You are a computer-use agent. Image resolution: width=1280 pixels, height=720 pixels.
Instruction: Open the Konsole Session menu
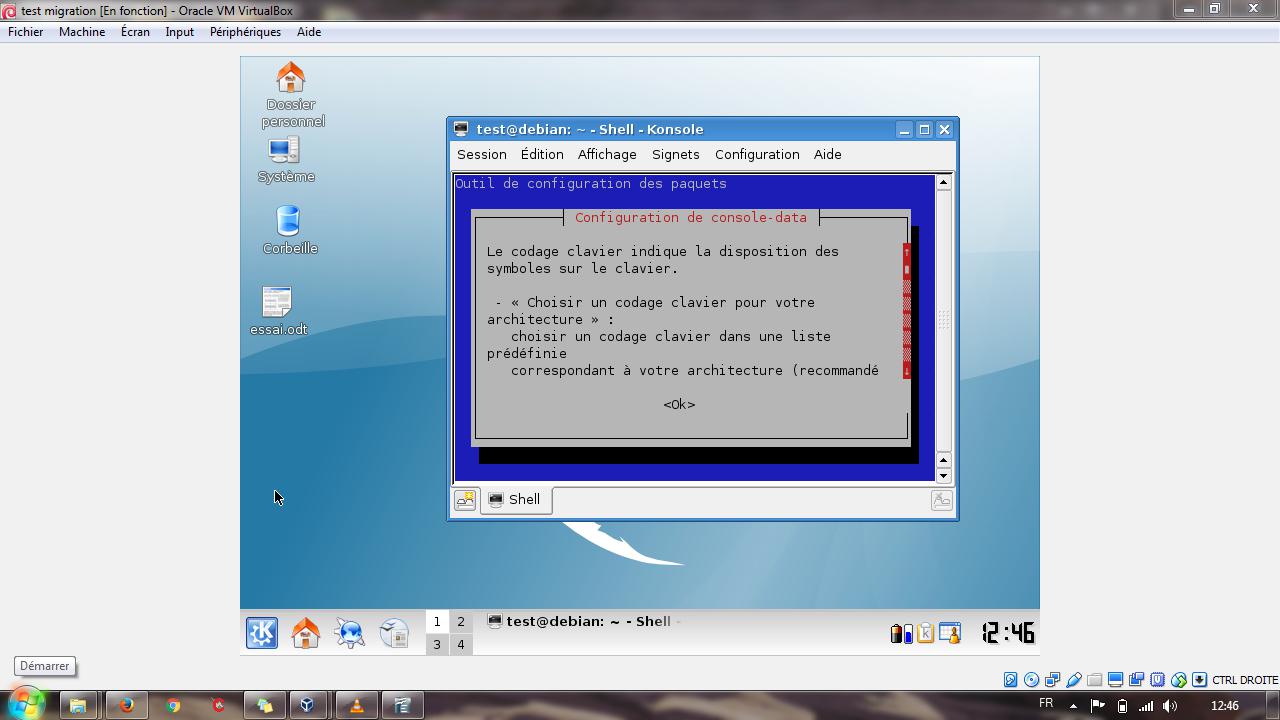(x=481, y=155)
